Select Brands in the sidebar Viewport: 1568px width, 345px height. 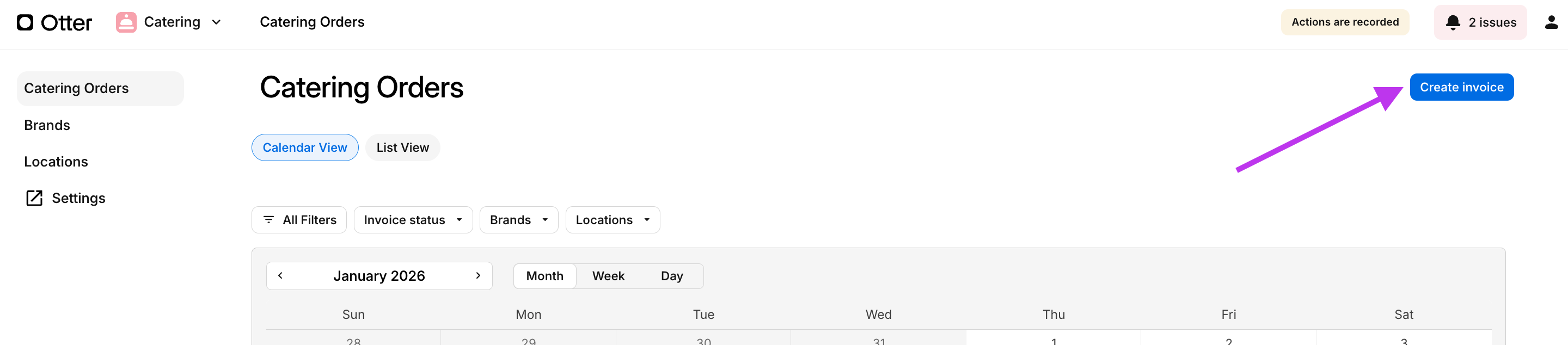click(x=47, y=125)
